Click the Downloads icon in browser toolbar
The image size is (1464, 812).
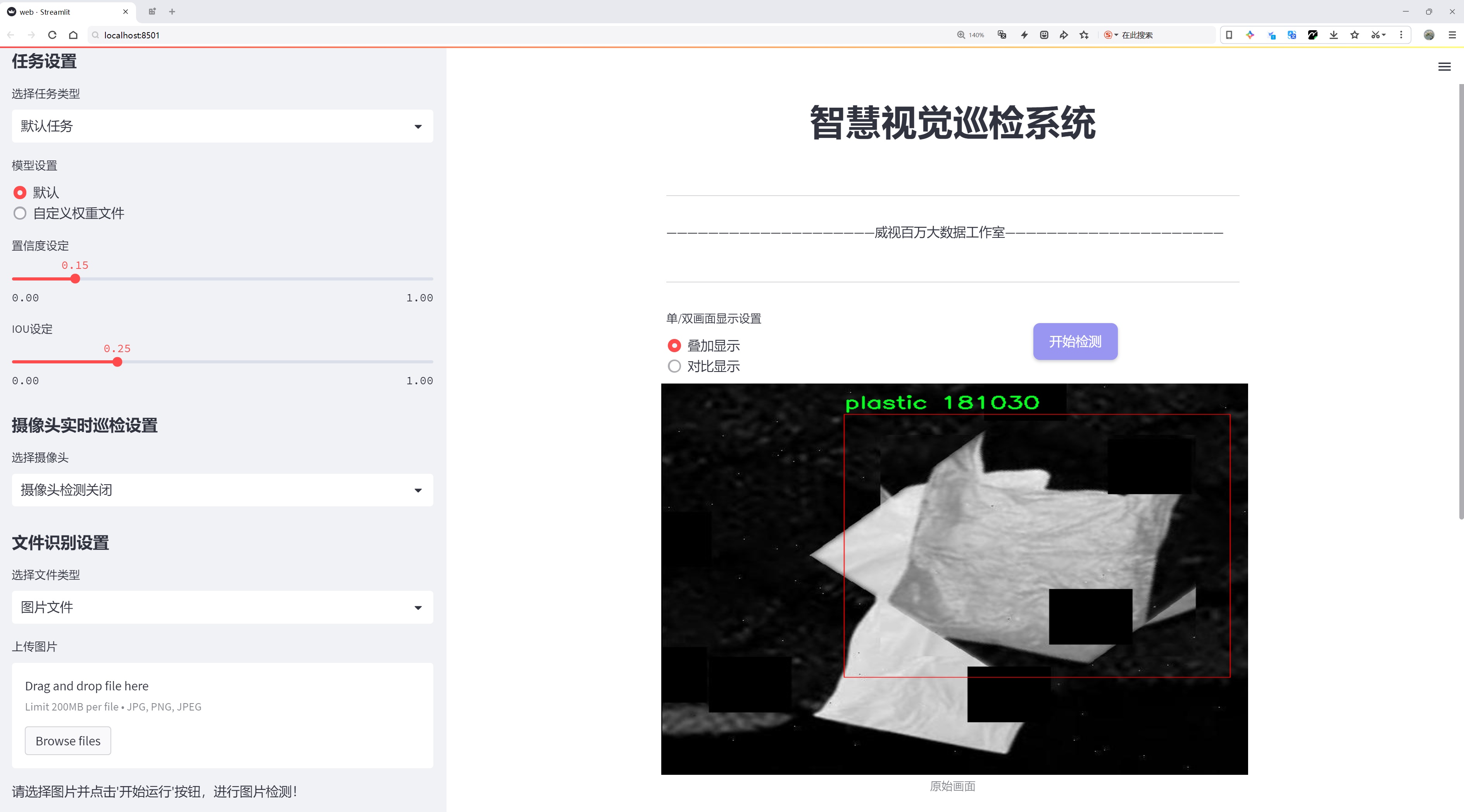tap(1333, 34)
